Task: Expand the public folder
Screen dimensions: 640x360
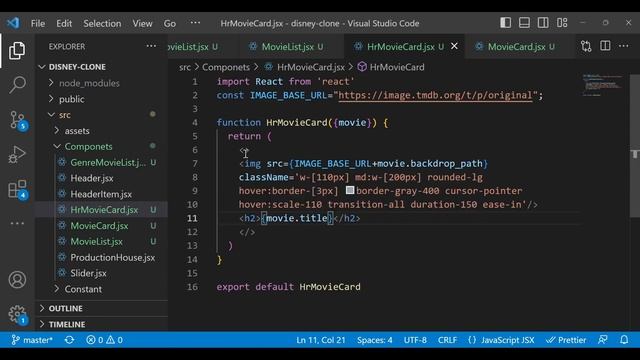Action: [x=101, y=99]
